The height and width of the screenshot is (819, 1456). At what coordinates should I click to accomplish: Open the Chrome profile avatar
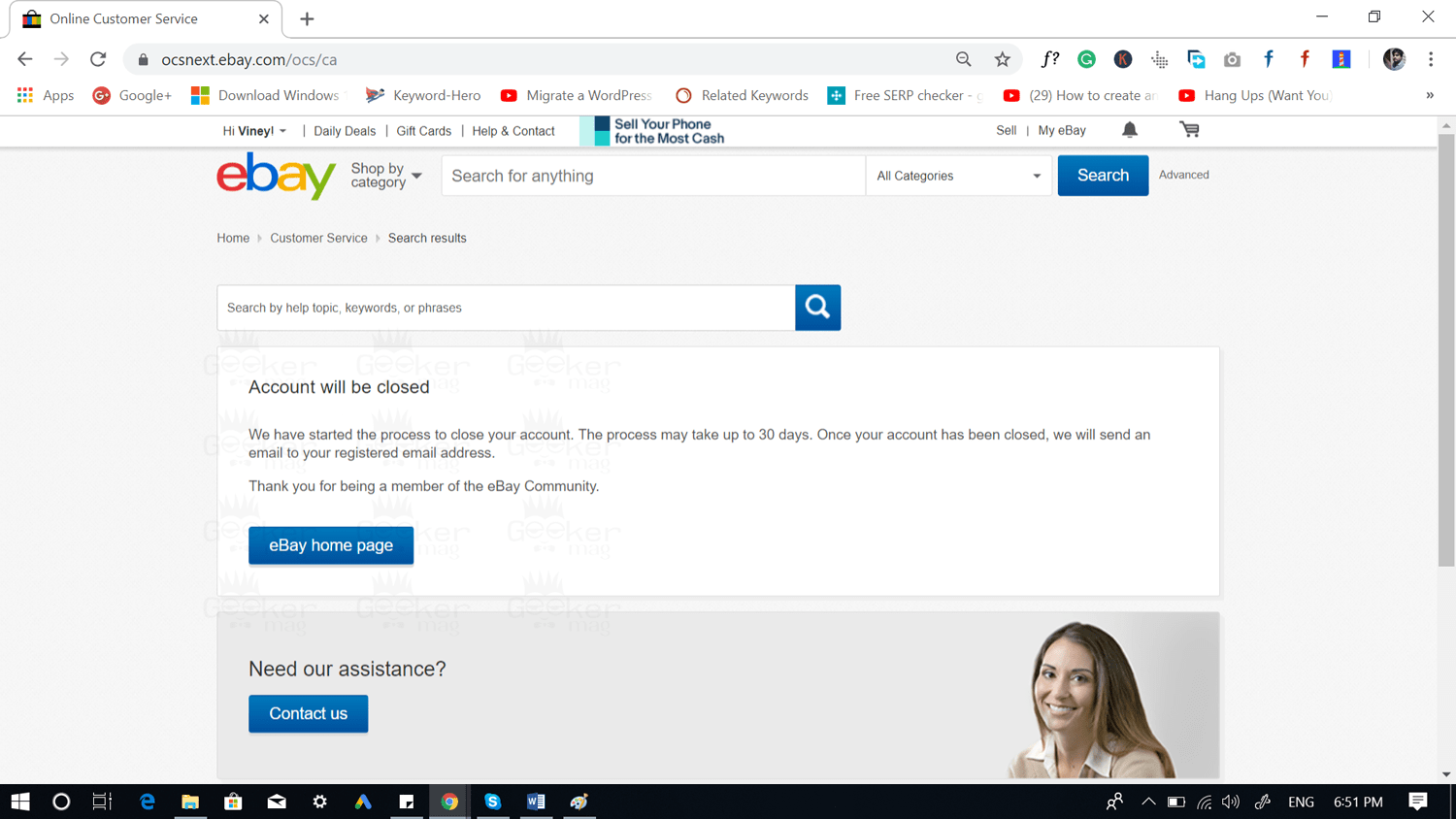1394,59
